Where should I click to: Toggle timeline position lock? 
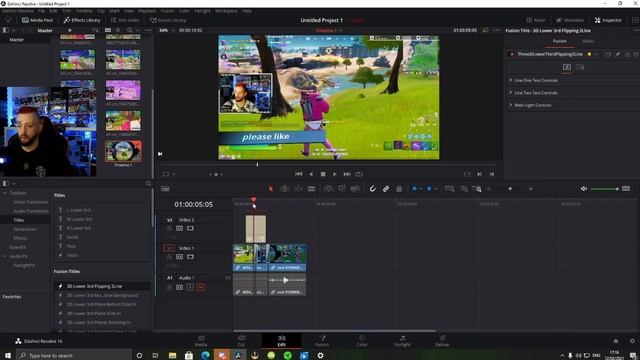point(399,189)
